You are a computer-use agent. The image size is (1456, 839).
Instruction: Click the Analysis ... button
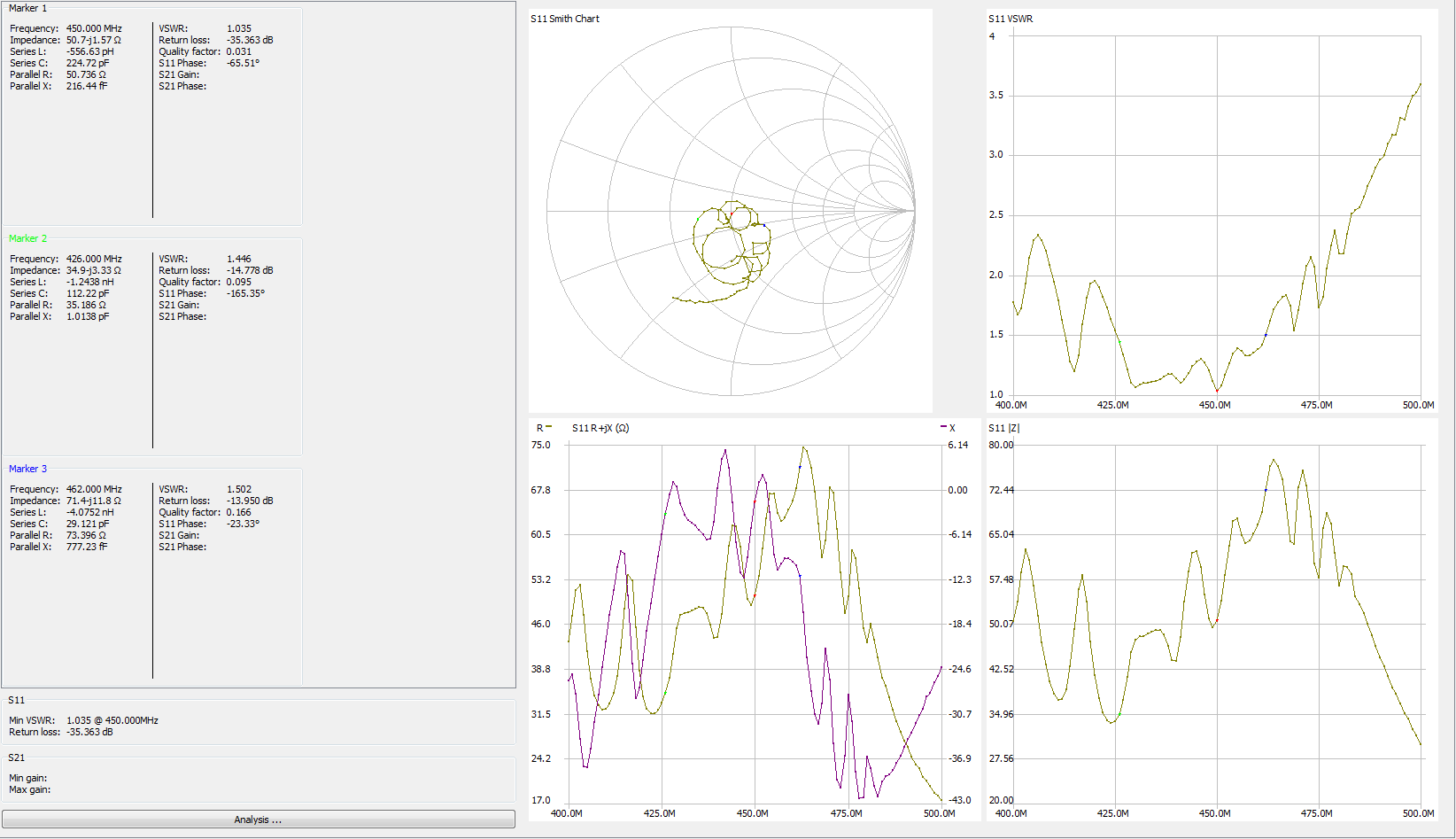click(258, 820)
